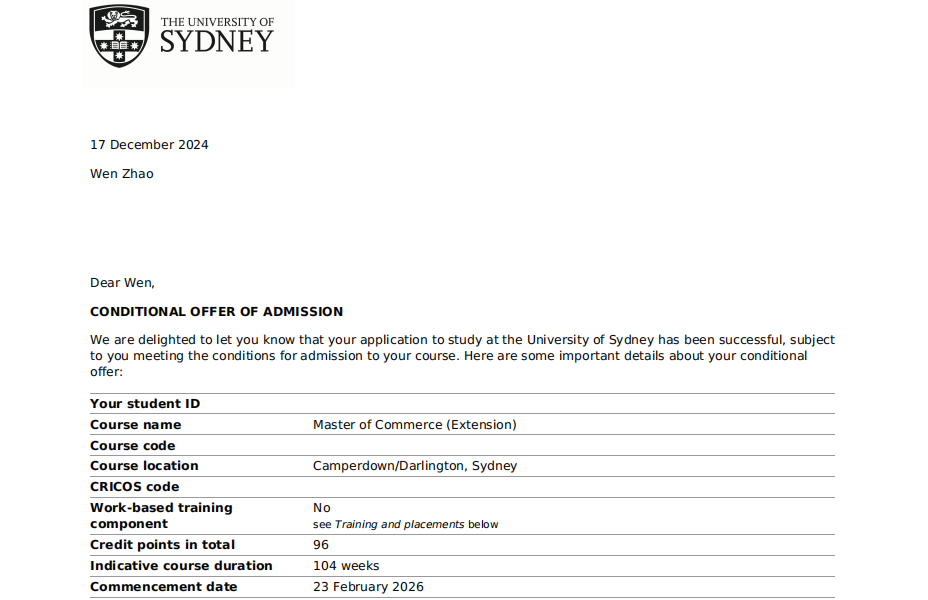
Task: Click the recipient name Wen Zhao
Action: tap(122, 174)
